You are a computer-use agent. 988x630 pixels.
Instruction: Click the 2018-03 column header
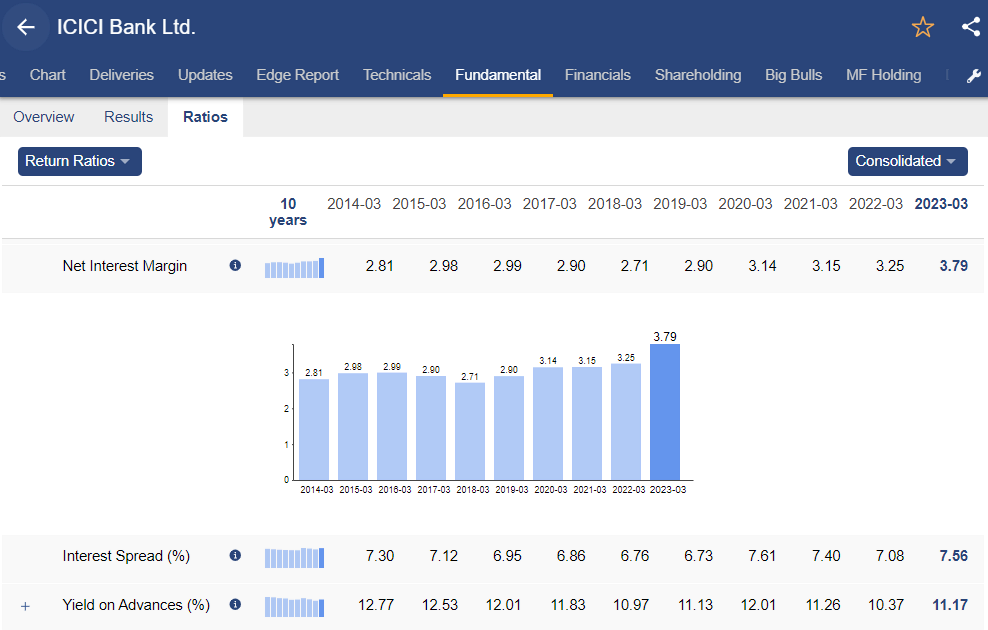pyautogui.click(x=615, y=204)
